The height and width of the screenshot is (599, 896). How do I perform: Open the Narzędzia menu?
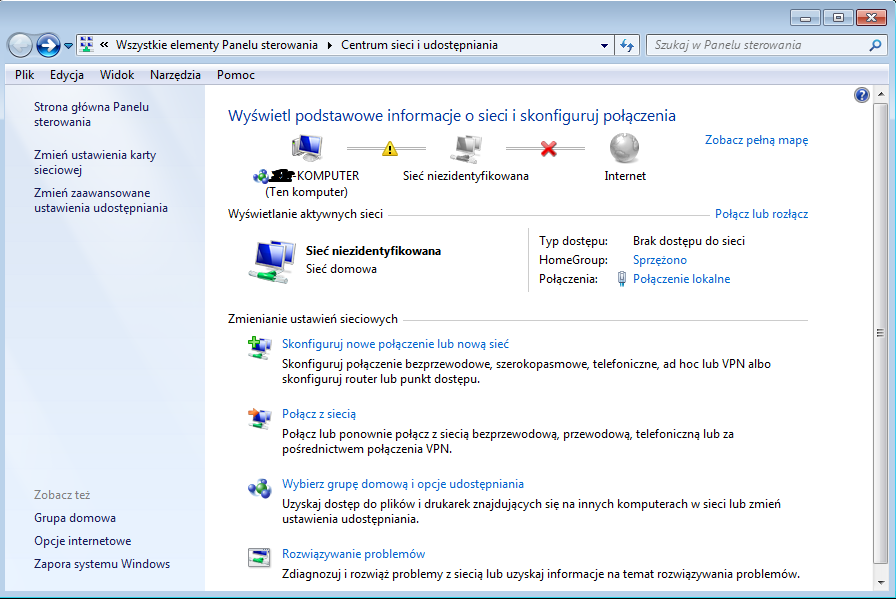point(175,75)
